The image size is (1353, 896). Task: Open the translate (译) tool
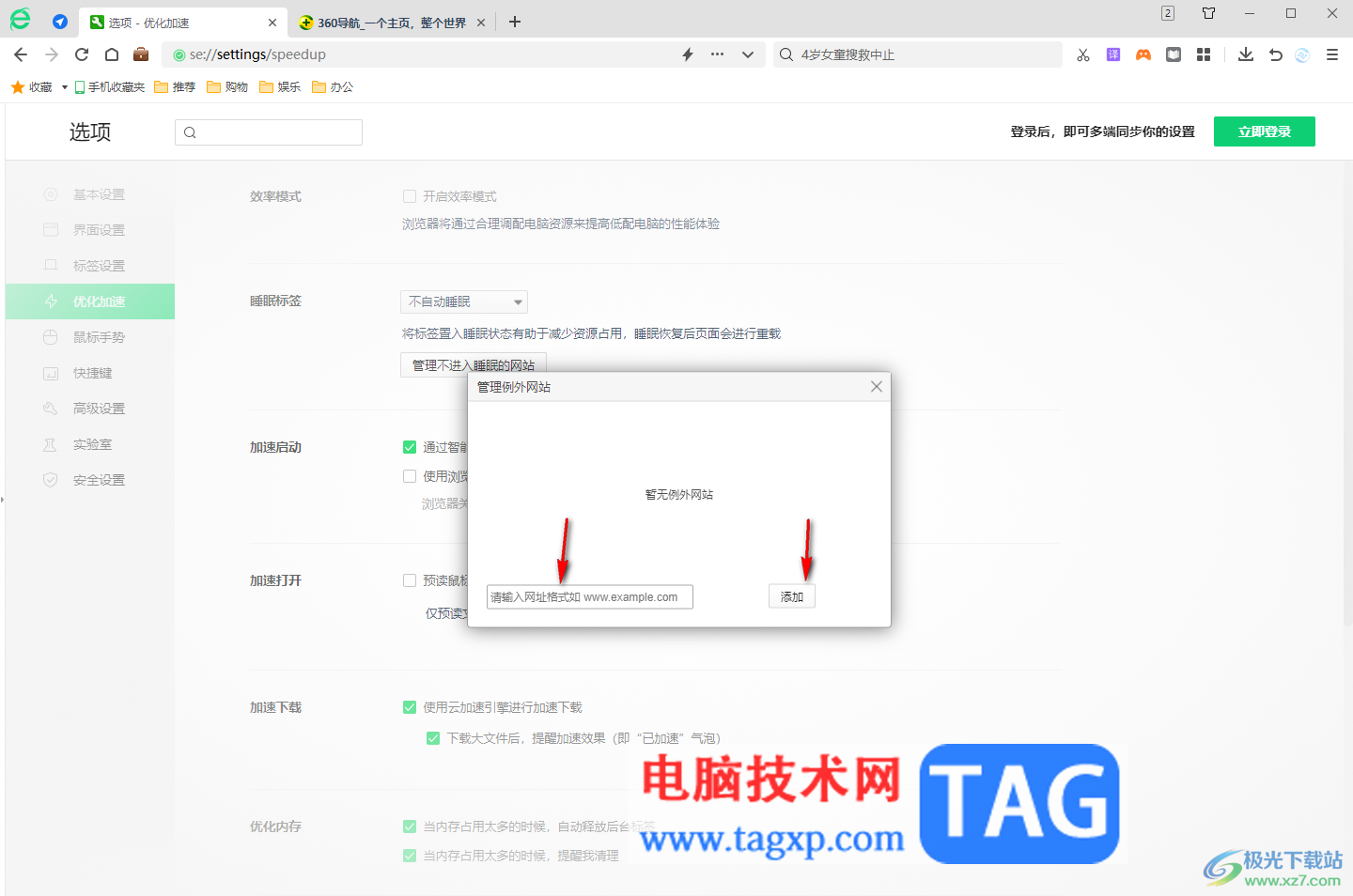(1112, 54)
